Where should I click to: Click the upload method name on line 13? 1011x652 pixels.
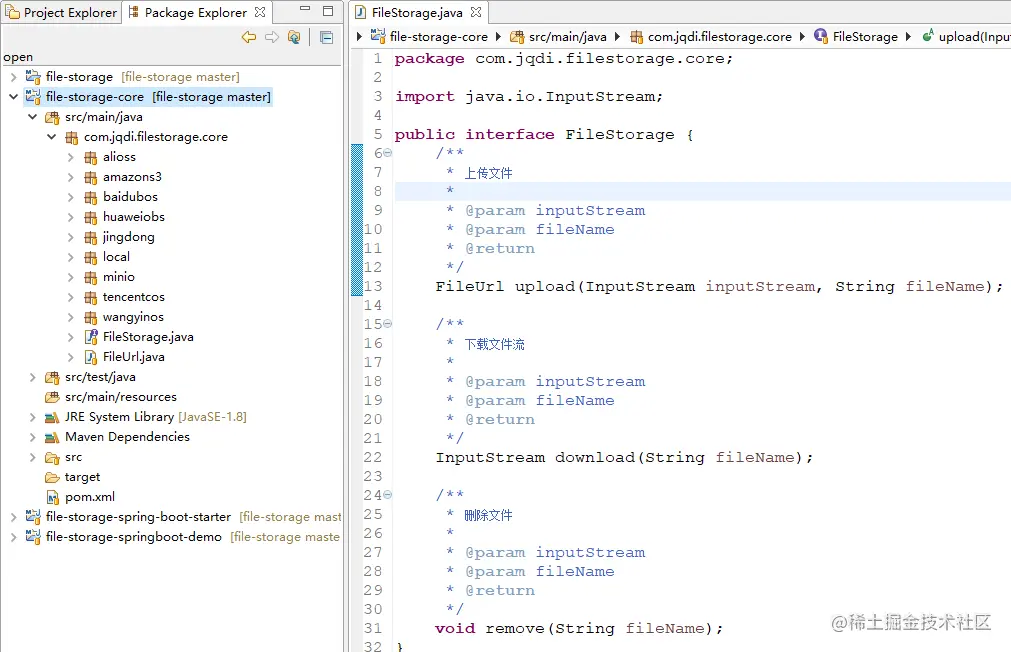click(x=544, y=287)
